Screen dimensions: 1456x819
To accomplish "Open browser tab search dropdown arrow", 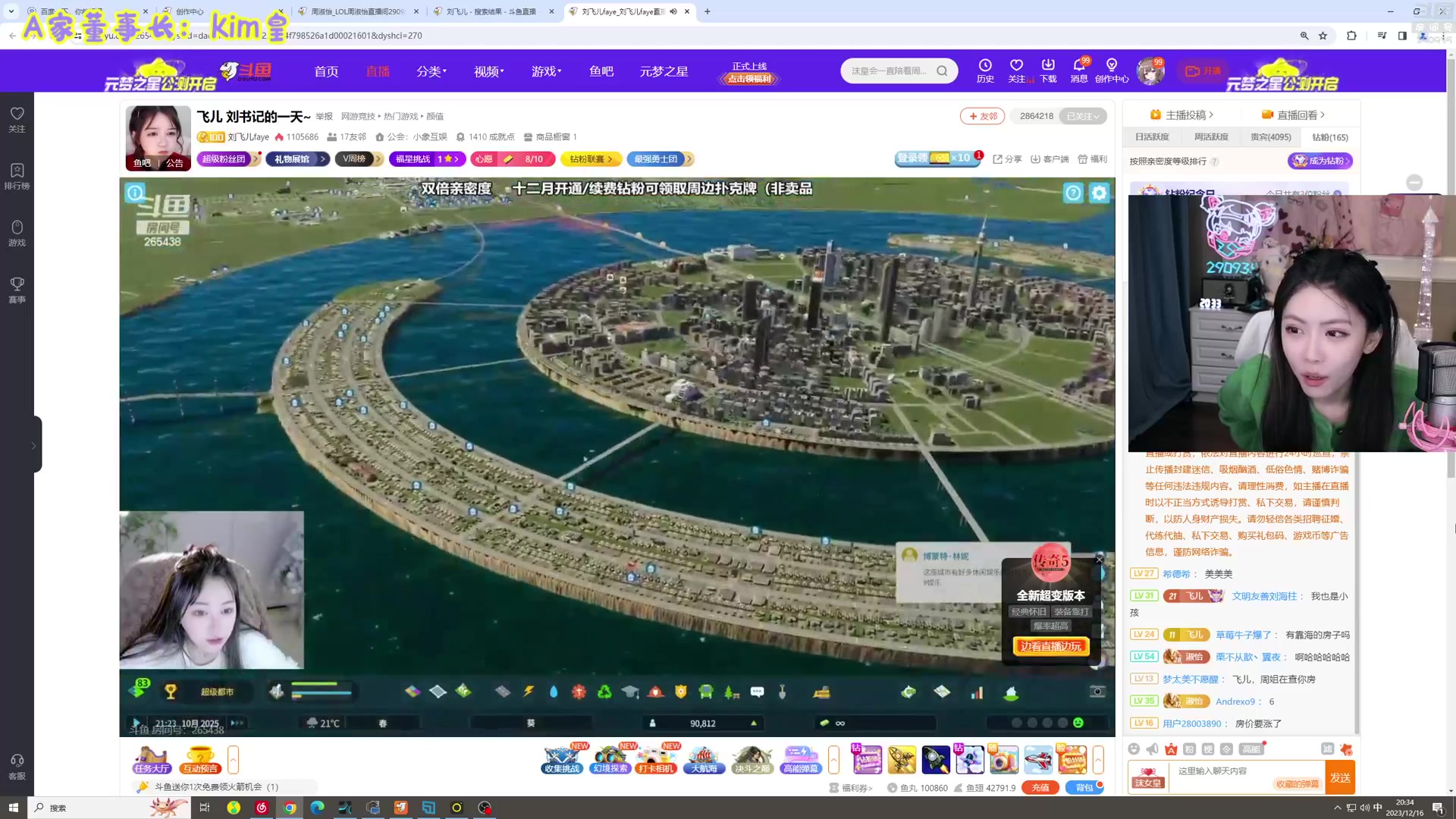I will (x=11, y=11).
